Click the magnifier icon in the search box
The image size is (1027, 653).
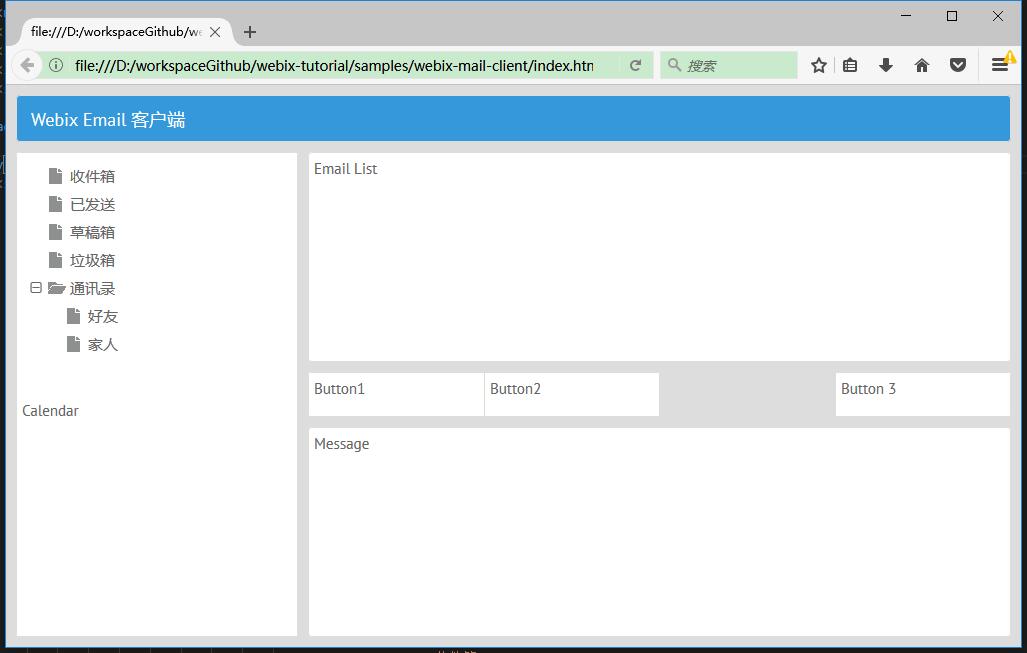tap(674, 65)
